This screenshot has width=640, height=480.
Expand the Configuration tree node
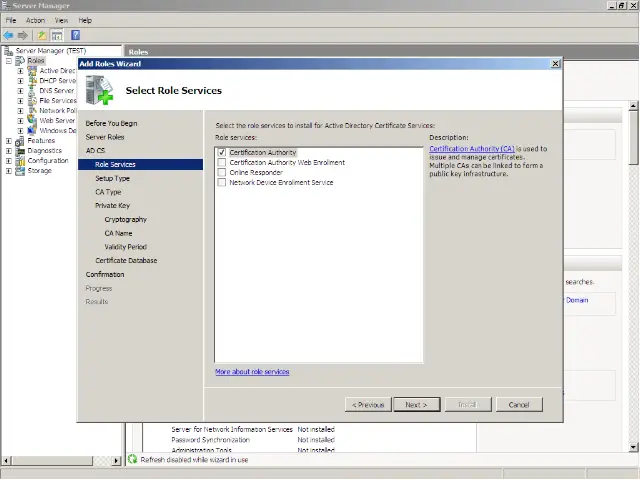(9, 161)
